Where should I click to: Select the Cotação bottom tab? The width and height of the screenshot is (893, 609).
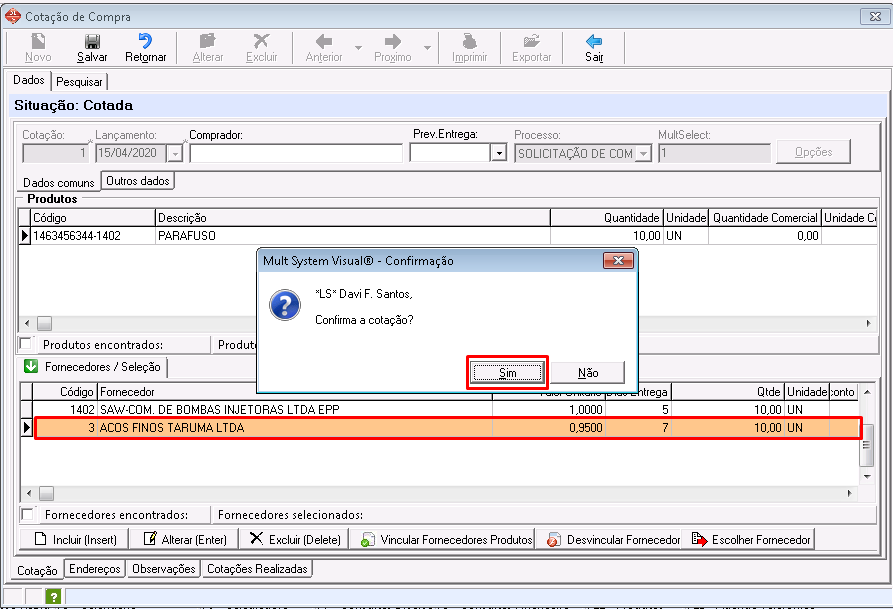pyautogui.click(x=37, y=570)
